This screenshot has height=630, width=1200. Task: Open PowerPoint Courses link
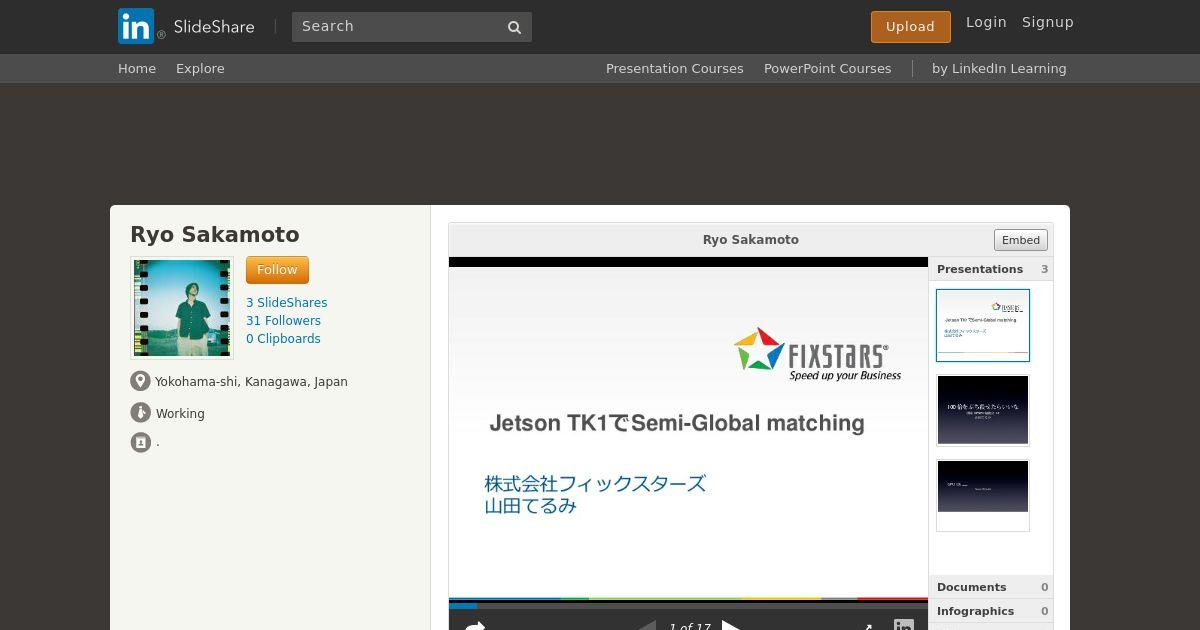[x=827, y=68]
